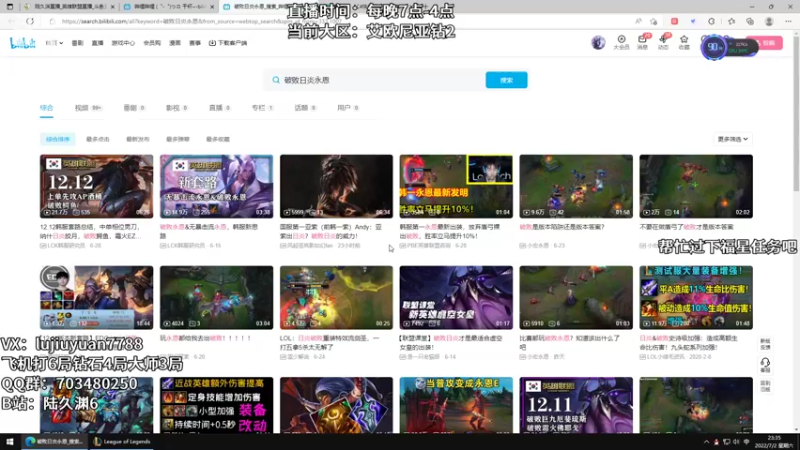This screenshot has width=800, height=450.
Task: Sort results by 最多弹幕
Action: click(178, 139)
